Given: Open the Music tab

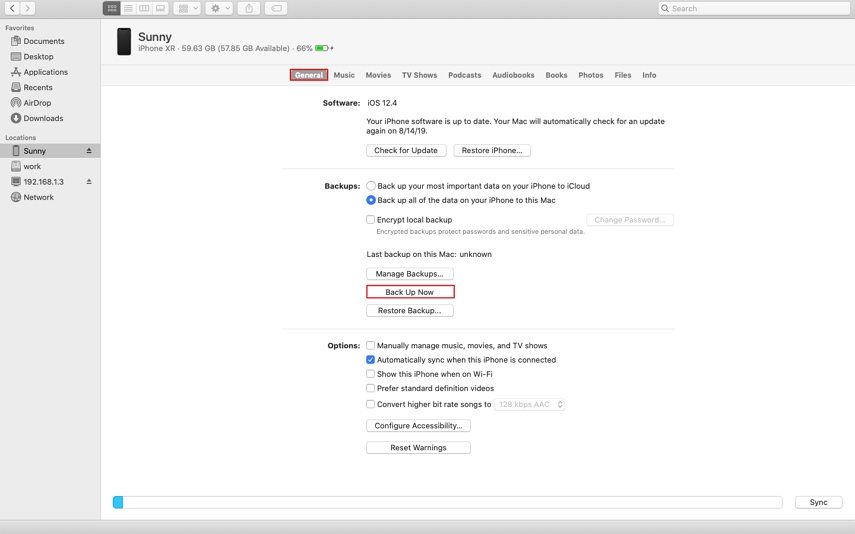Looking at the screenshot, I should [x=344, y=75].
